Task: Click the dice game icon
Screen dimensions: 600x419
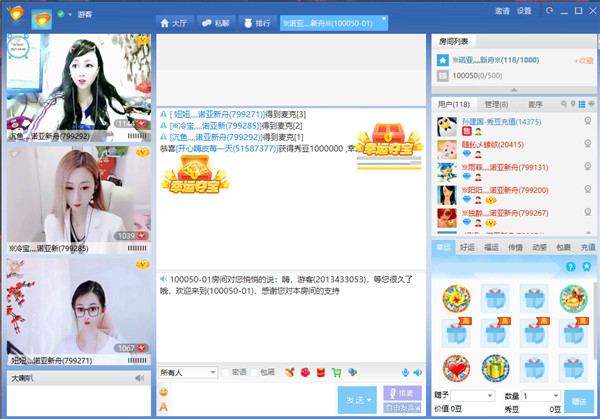Action: [x=351, y=372]
